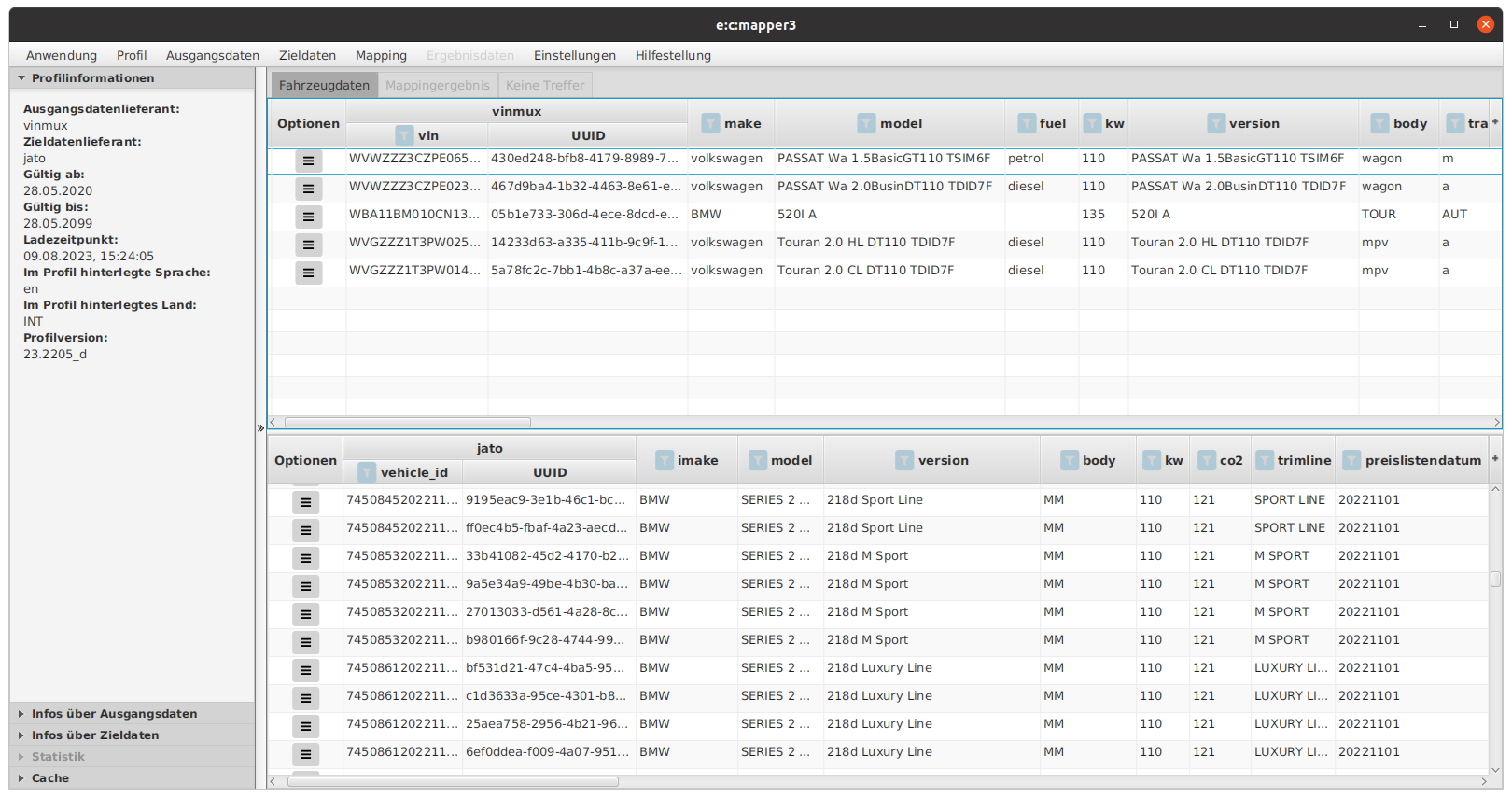Open options for first 218d Luxury Line row
1512x798 pixels.
tap(305, 670)
